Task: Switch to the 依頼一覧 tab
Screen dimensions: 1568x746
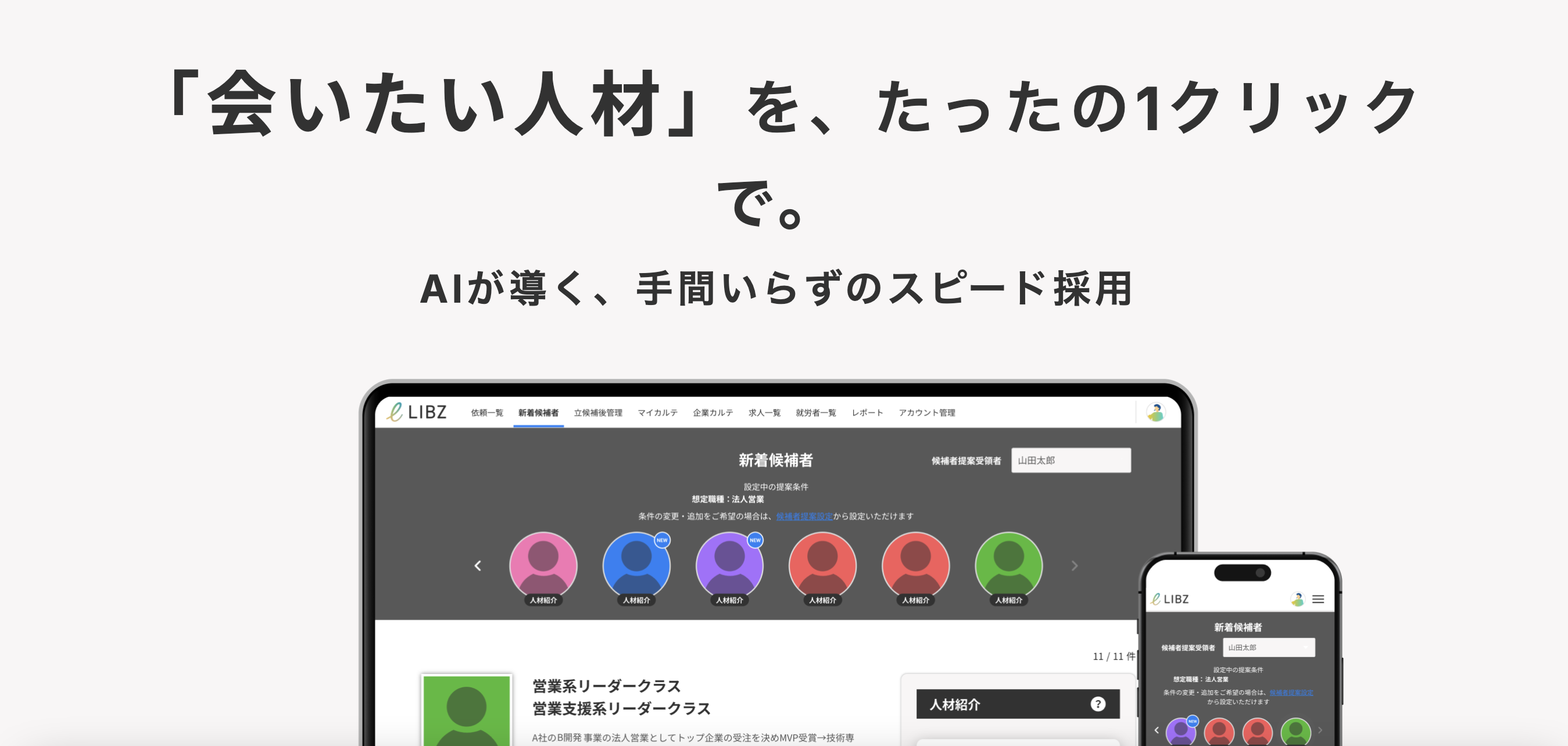Action: coord(486,412)
